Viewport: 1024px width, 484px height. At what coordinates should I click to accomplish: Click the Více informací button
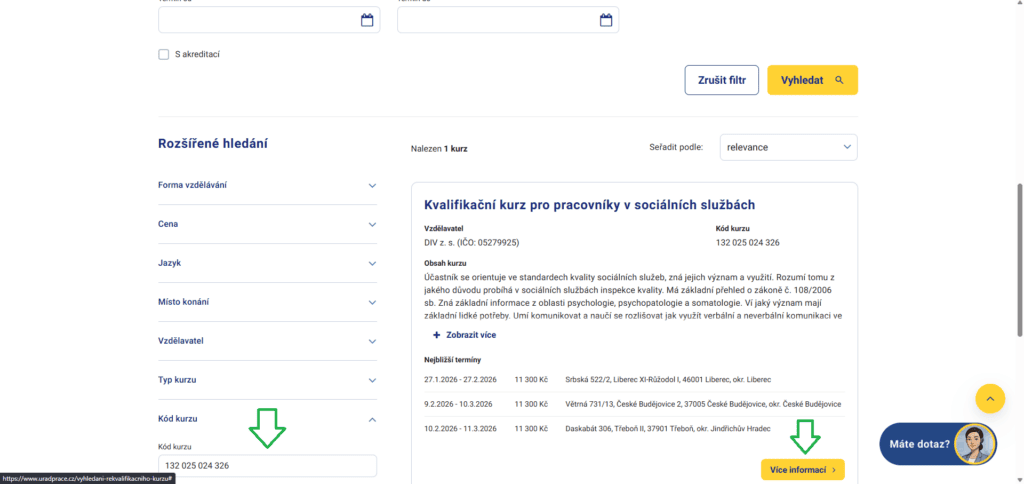coord(803,470)
